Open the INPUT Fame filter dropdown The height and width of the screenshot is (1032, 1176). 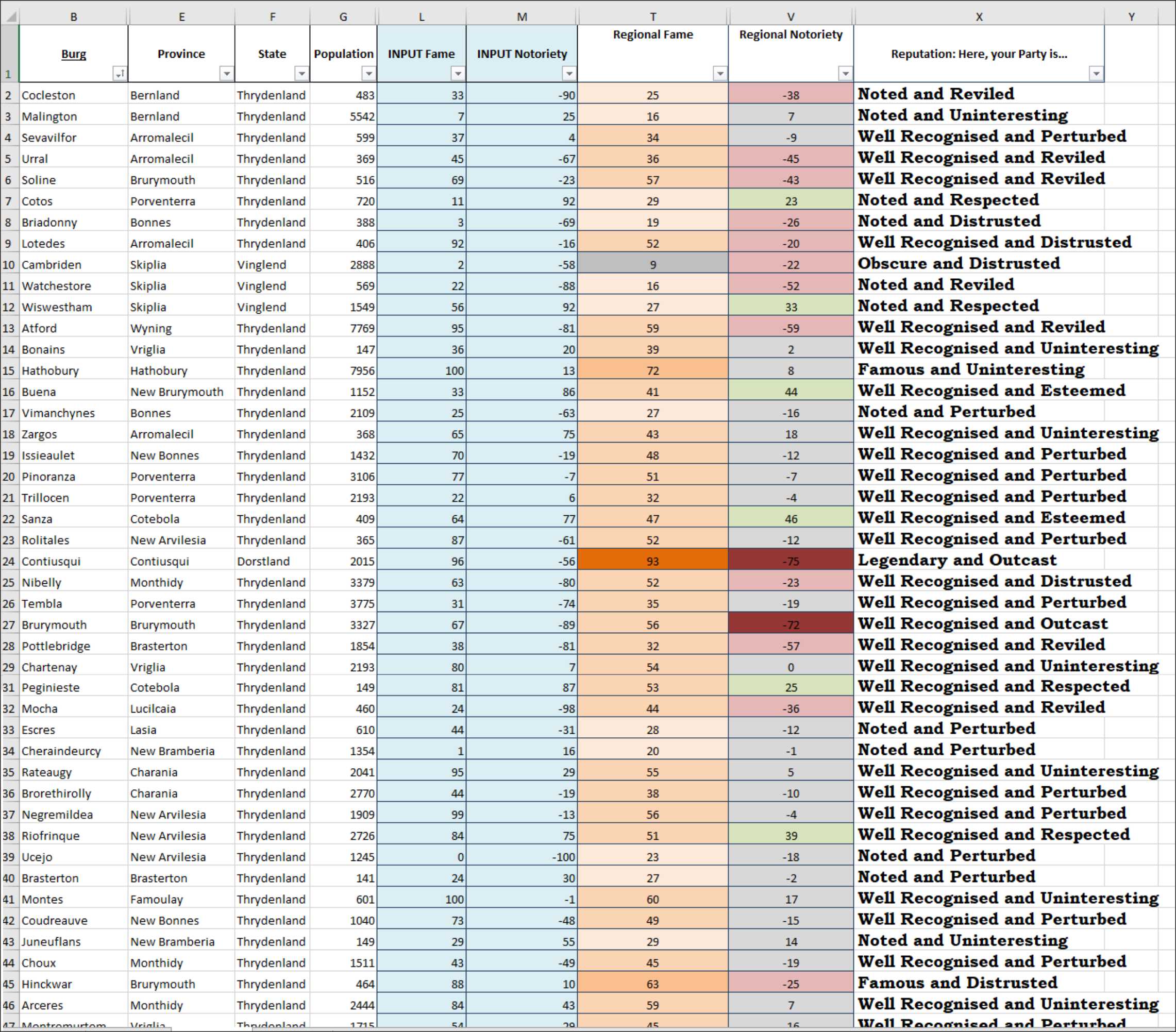click(x=458, y=74)
